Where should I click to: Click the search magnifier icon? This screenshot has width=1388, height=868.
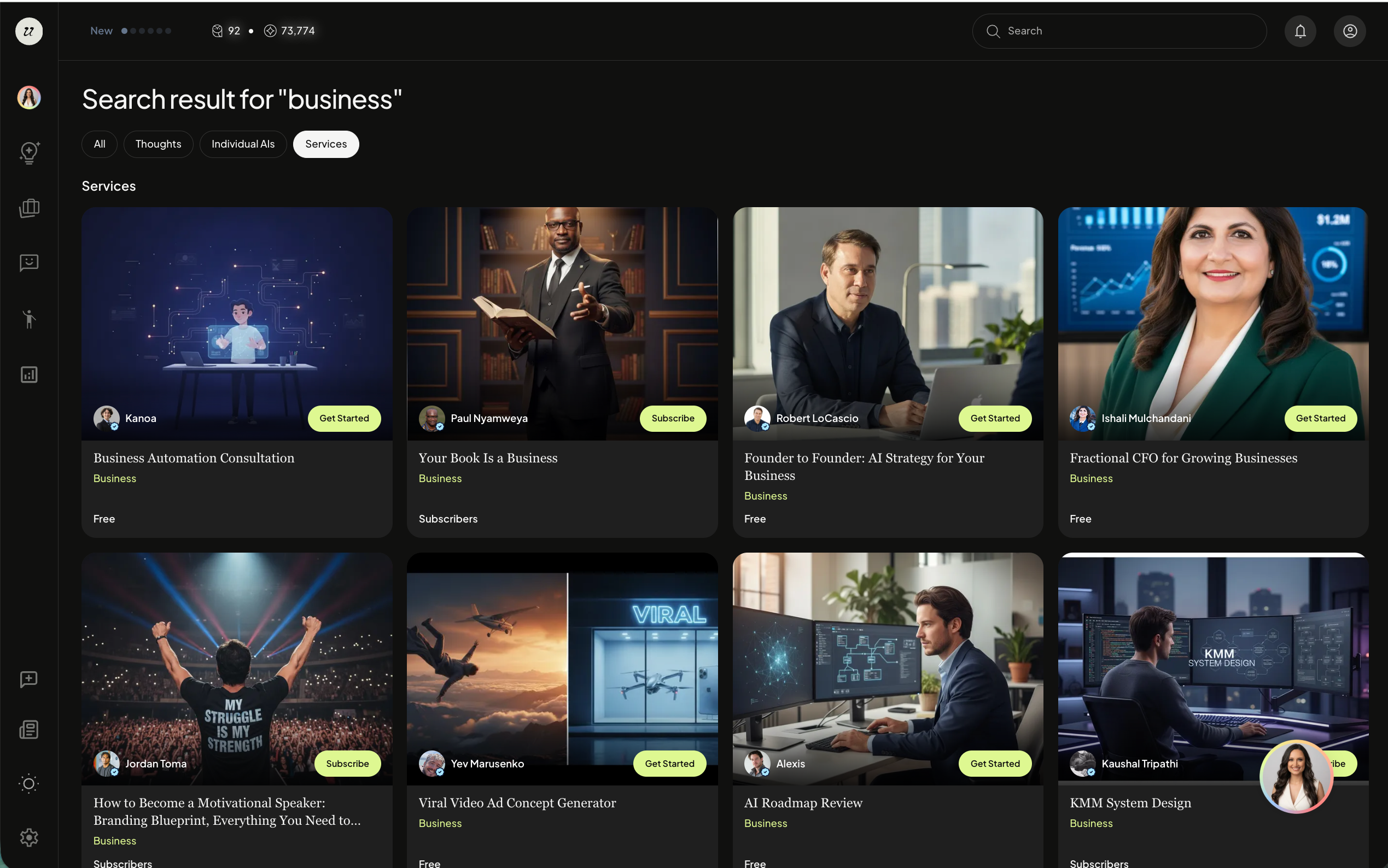click(993, 31)
